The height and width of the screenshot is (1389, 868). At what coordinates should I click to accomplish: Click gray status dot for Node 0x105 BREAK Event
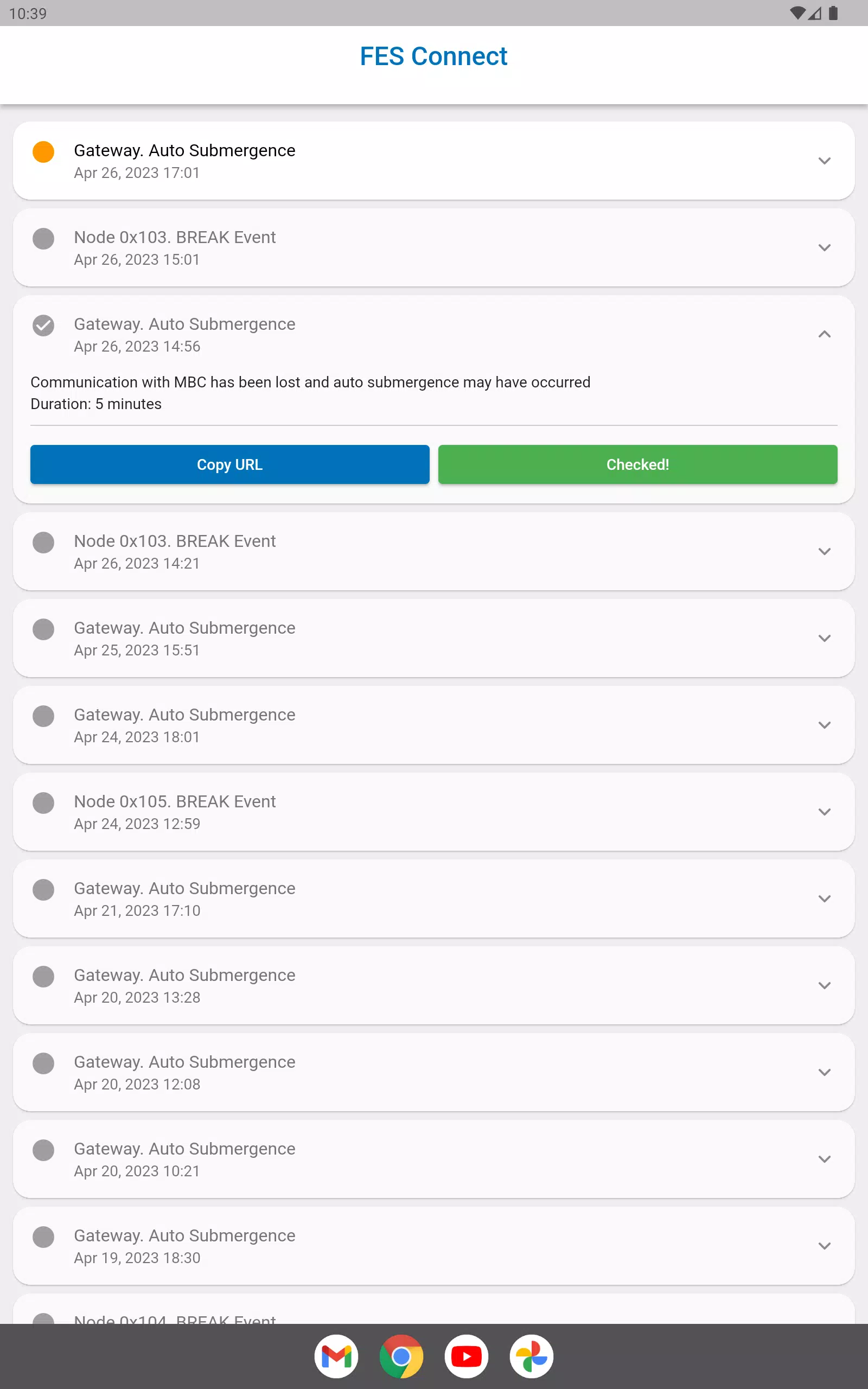point(43,803)
